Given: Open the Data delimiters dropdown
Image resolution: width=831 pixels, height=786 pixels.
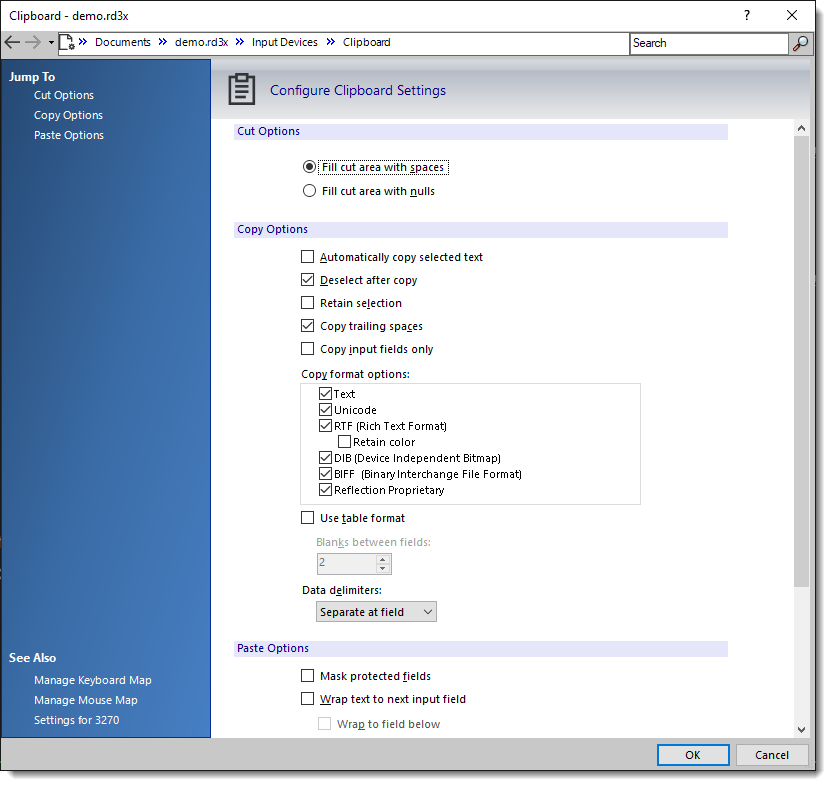Looking at the screenshot, I should tap(376, 612).
